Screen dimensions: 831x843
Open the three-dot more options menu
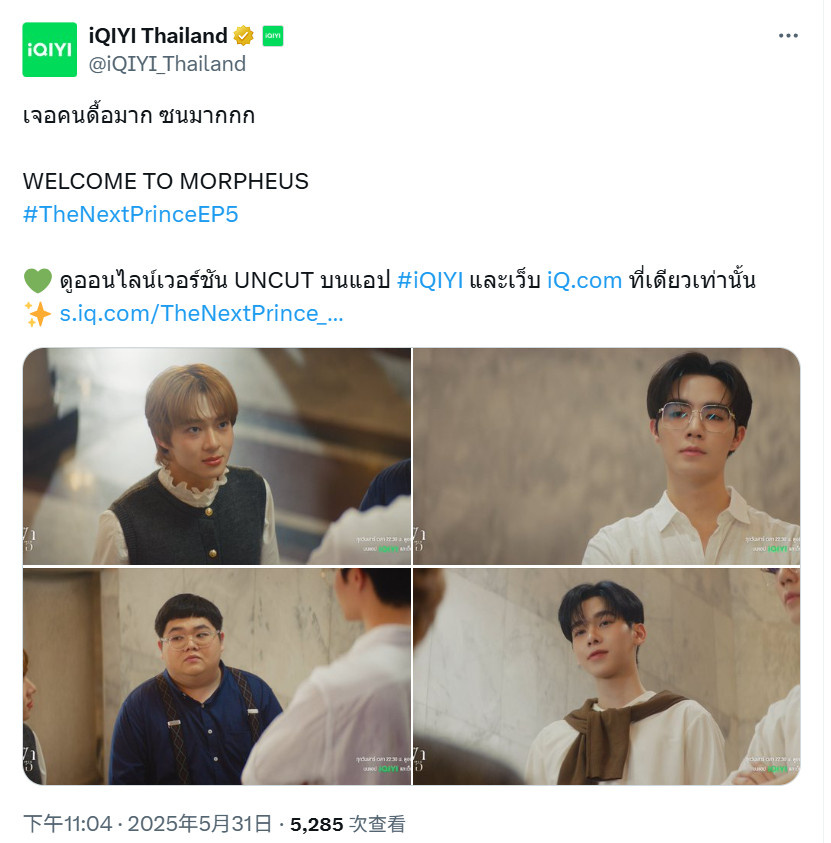pyautogui.click(x=787, y=35)
